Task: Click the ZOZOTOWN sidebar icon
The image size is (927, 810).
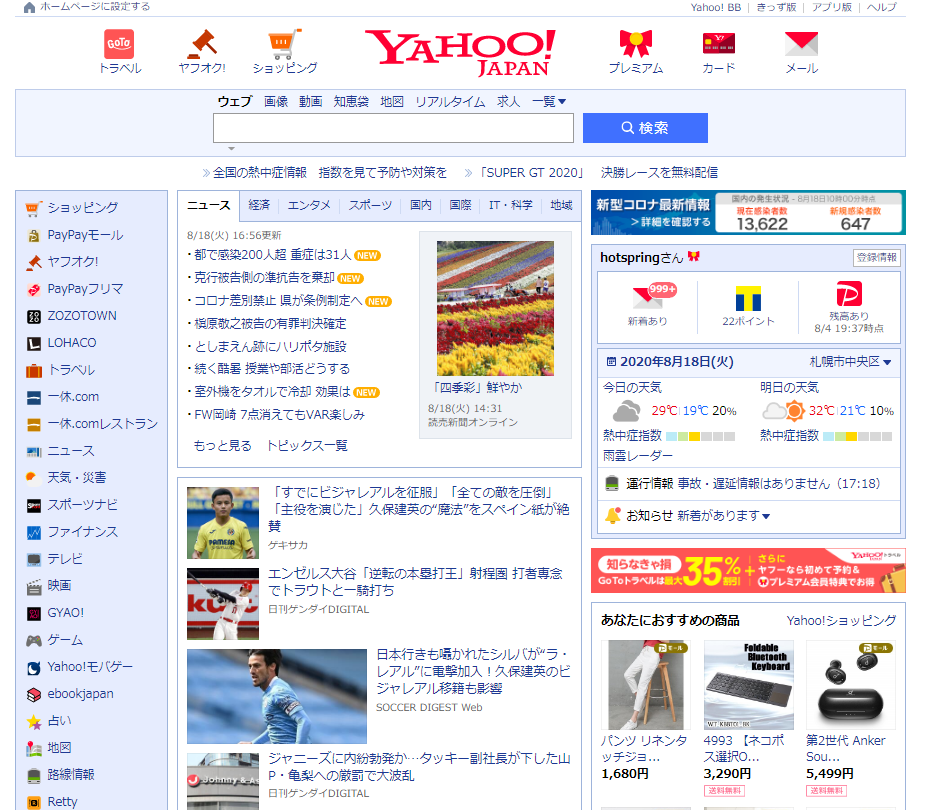Action: click(x=34, y=316)
